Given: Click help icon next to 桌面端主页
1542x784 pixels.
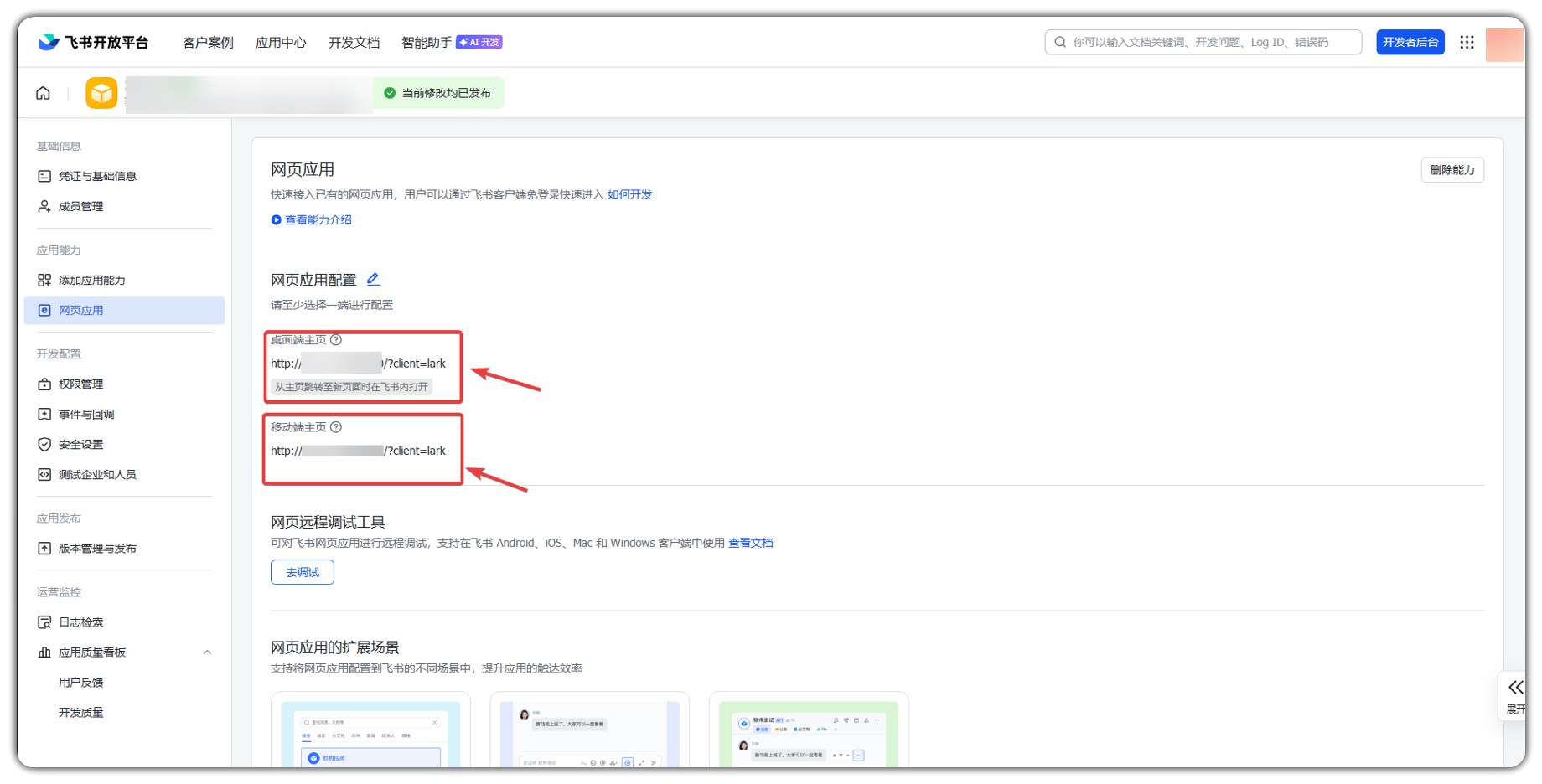Looking at the screenshot, I should coord(336,340).
